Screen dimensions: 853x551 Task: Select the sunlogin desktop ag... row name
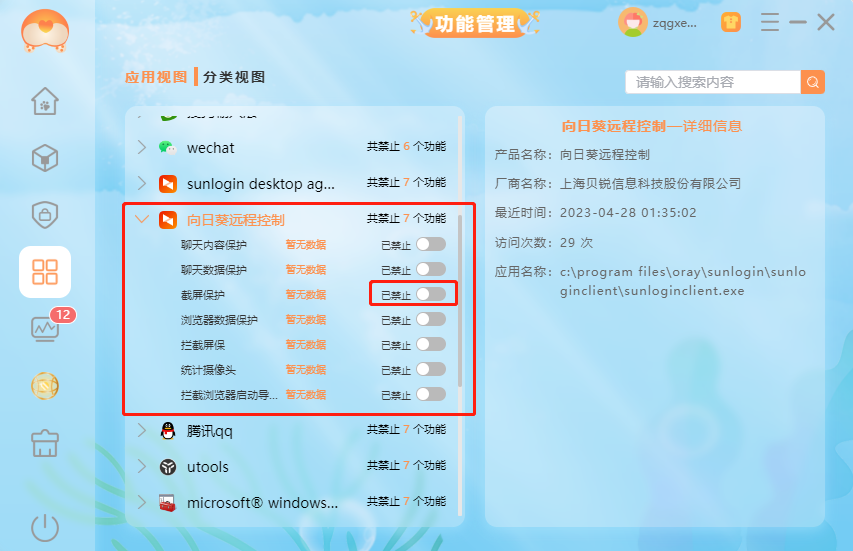coord(261,184)
